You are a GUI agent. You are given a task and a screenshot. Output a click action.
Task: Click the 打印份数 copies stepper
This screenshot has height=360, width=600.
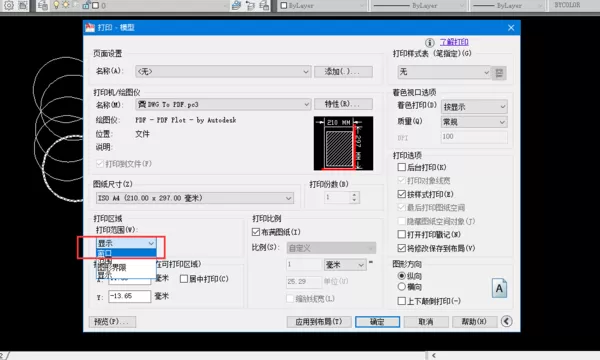click(354, 197)
